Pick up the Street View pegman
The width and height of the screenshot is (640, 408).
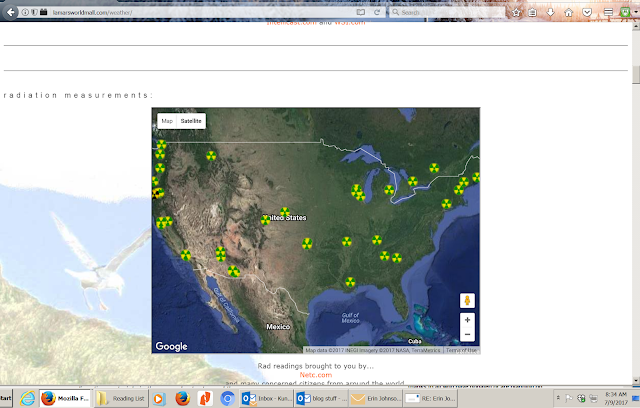[467, 301]
